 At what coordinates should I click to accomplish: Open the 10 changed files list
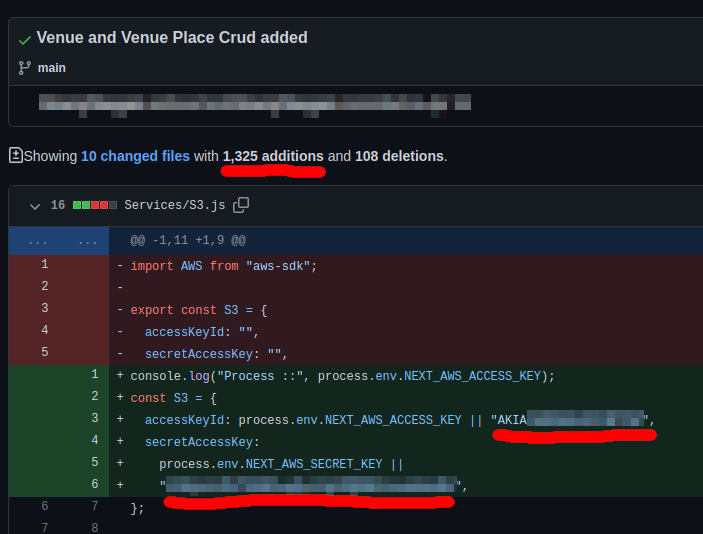(x=135, y=156)
